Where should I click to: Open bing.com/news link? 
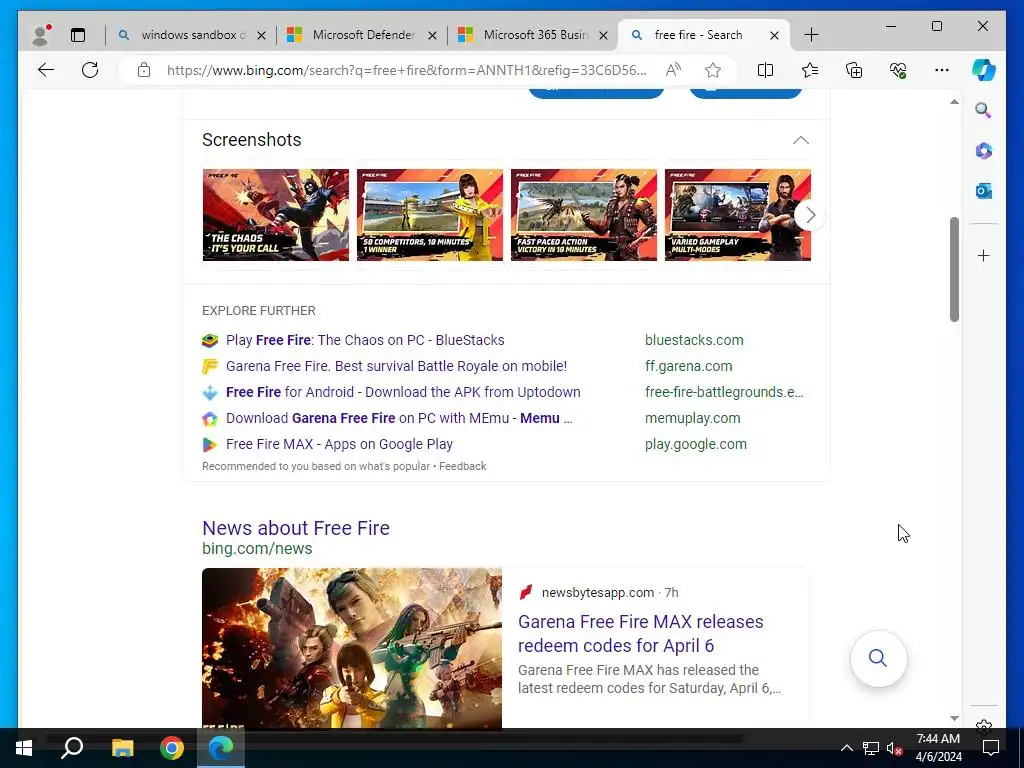257,549
